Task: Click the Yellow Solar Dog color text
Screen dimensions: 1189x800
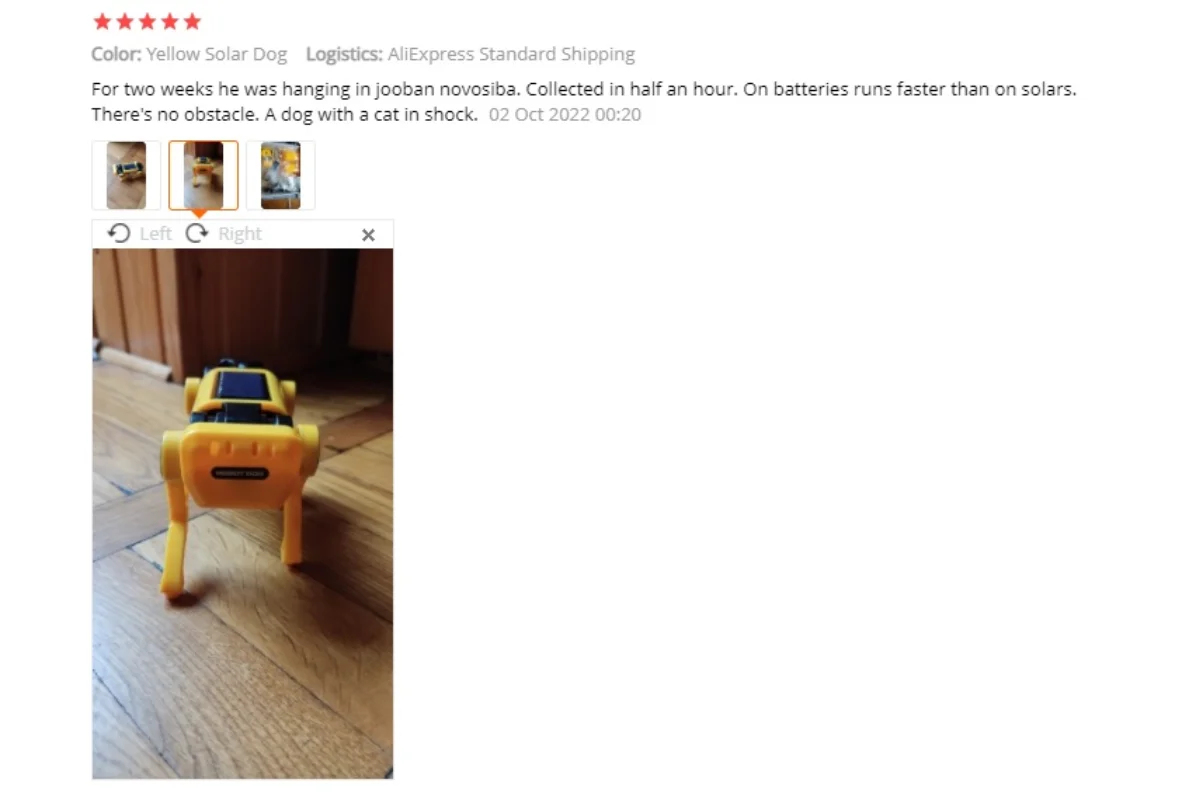Action: pos(217,54)
